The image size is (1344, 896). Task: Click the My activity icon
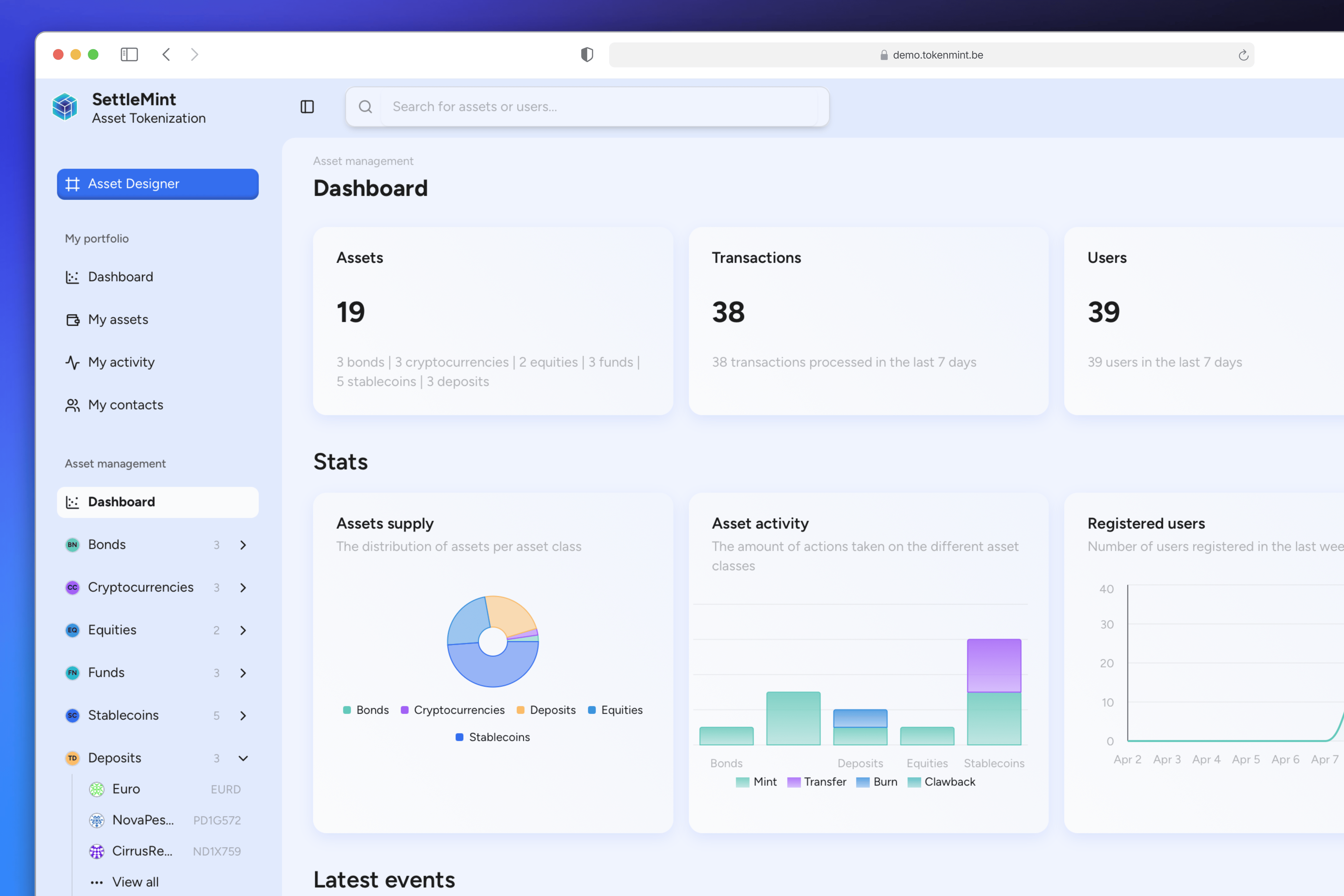click(73, 362)
